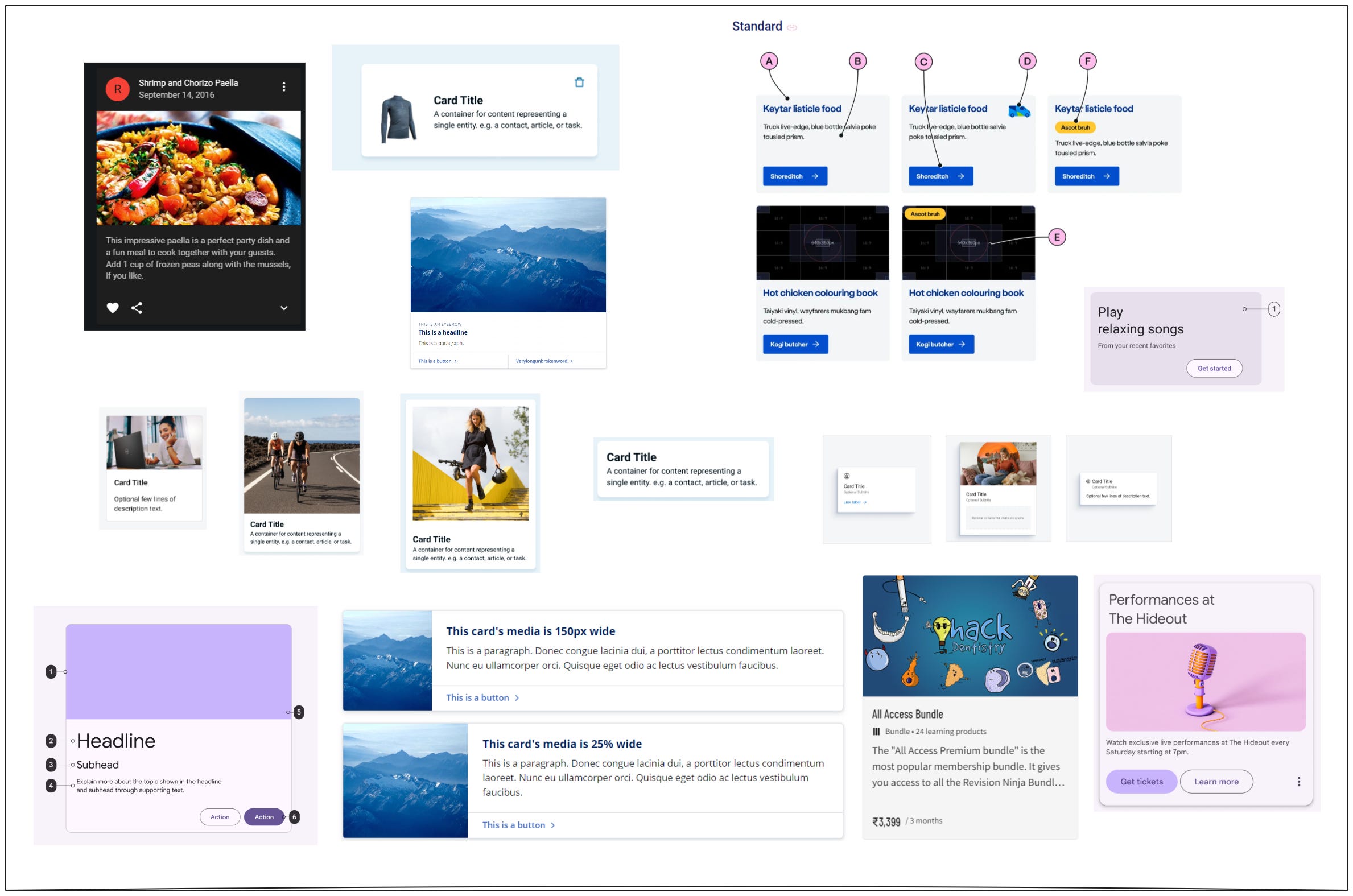1353x896 pixels.
Task: Click the arrow icon inside the Shoreditch button
Action: (x=815, y=176)
